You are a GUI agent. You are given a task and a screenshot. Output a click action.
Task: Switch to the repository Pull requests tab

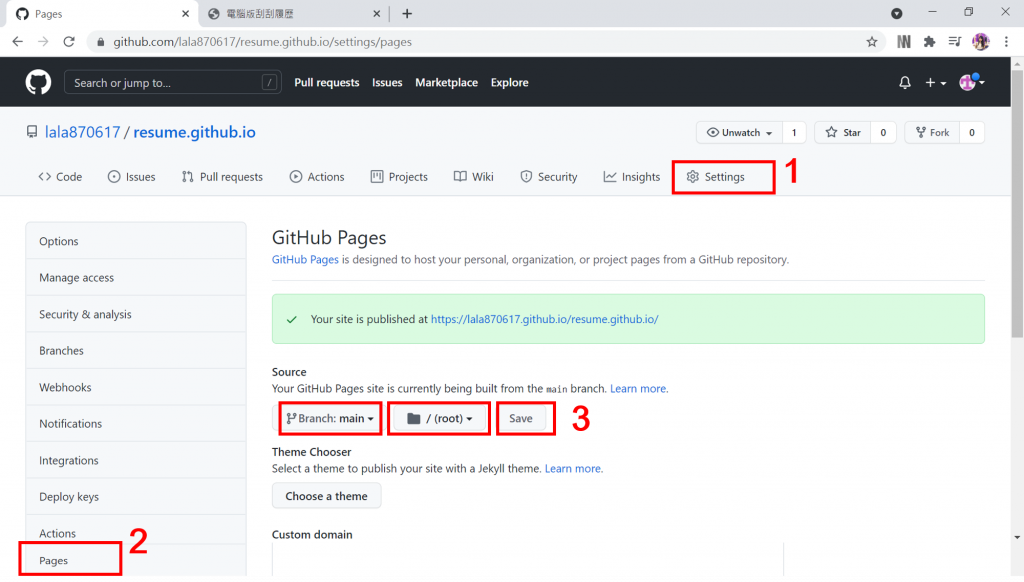point(222,177)
